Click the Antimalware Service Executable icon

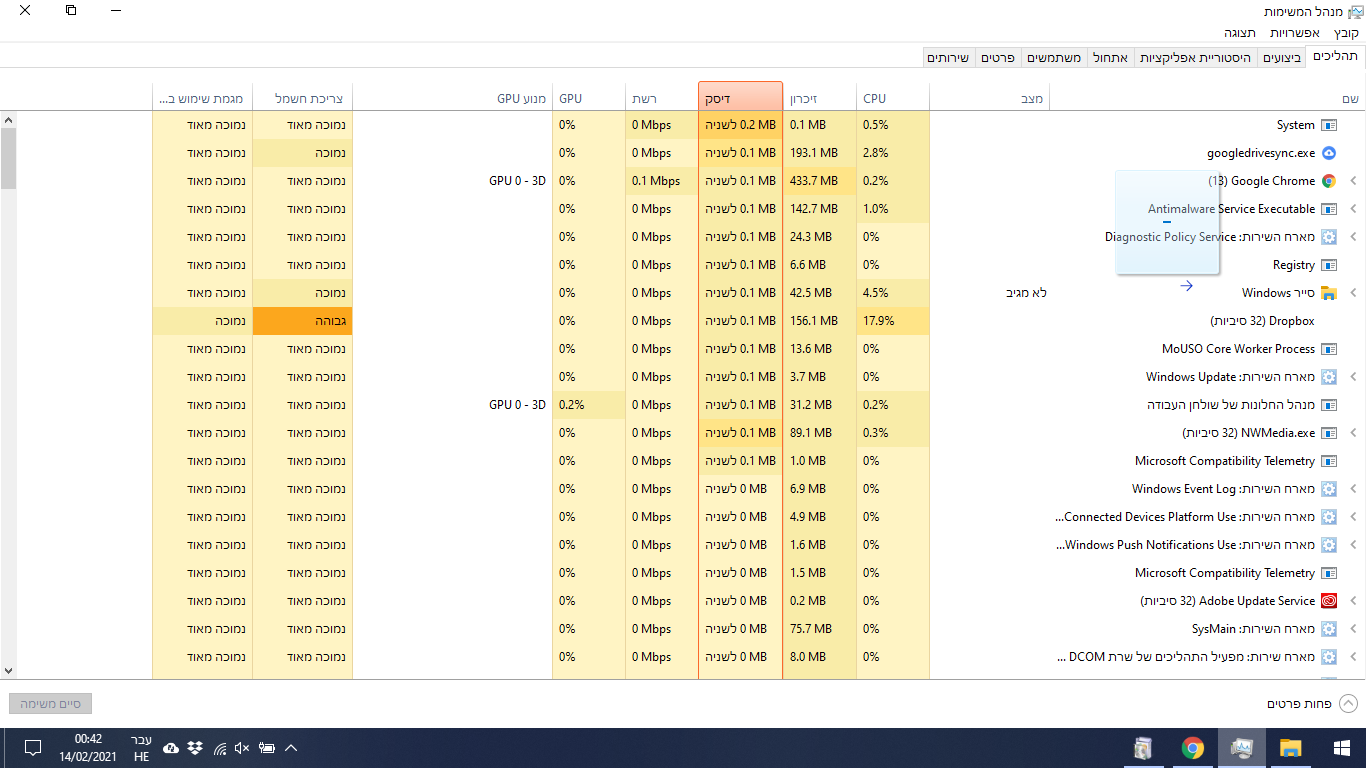(x=1328, y=209)
